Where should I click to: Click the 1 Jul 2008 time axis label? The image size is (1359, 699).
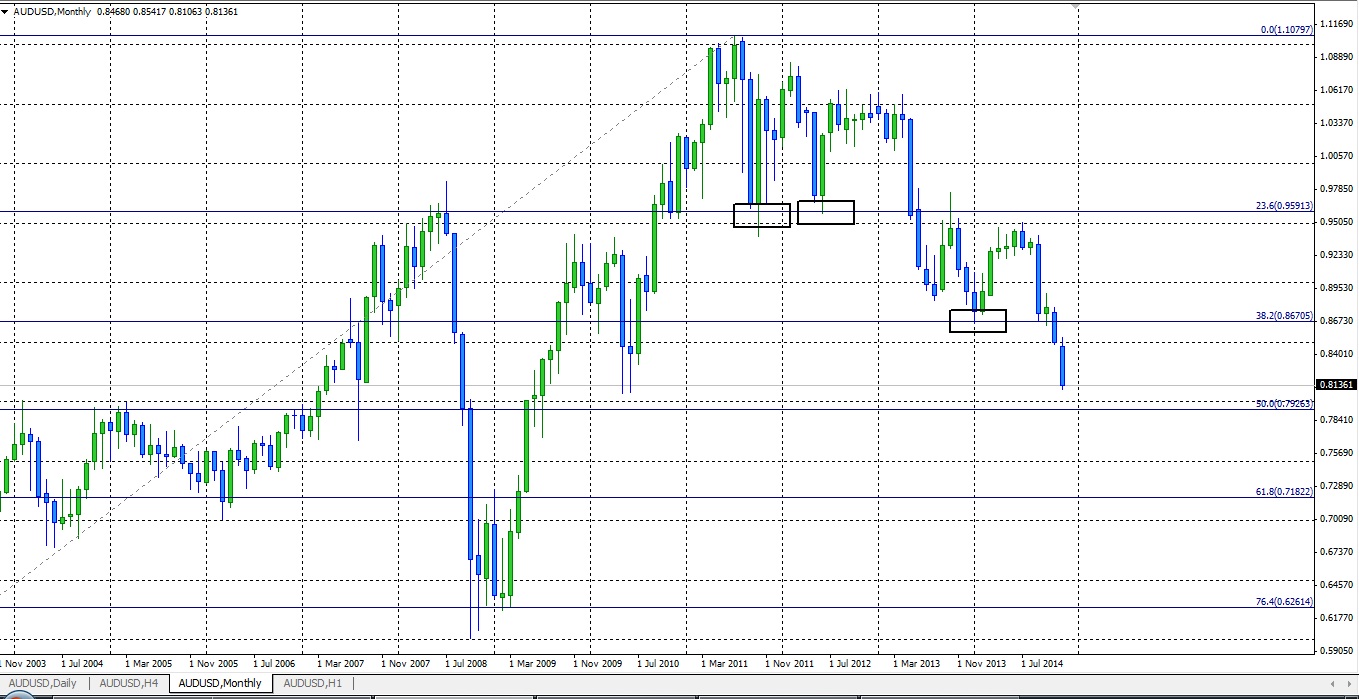(466, 663)
